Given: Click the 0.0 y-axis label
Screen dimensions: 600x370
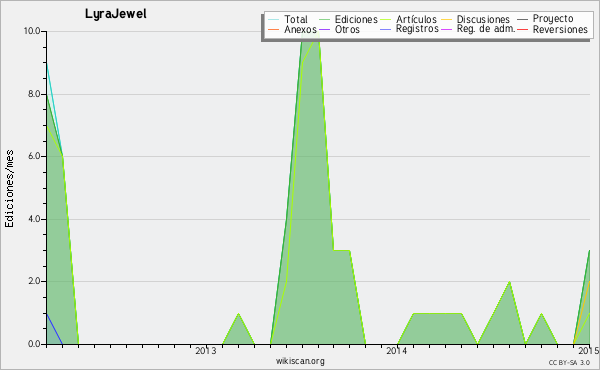Looking at the screenshot, I should point(34,344).
